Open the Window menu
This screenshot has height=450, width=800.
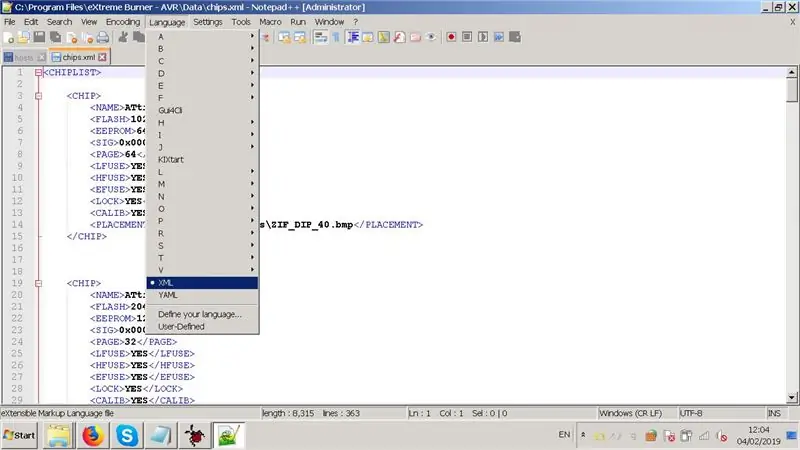(329, 22)
